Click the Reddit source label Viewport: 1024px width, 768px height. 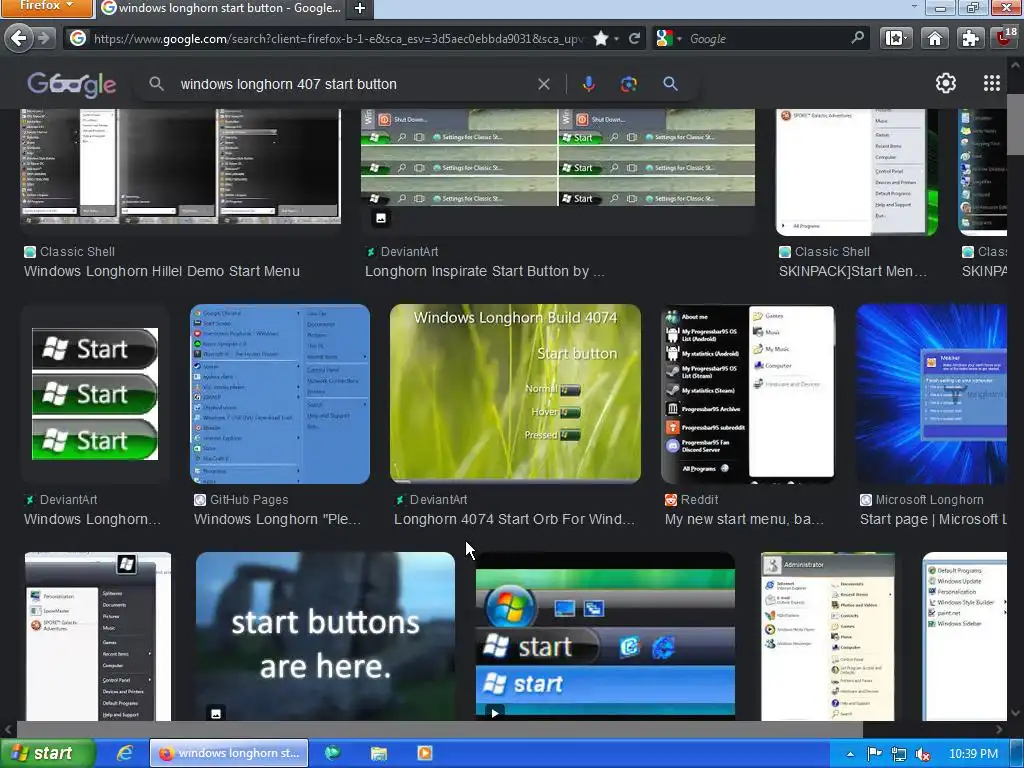point(699,500)
